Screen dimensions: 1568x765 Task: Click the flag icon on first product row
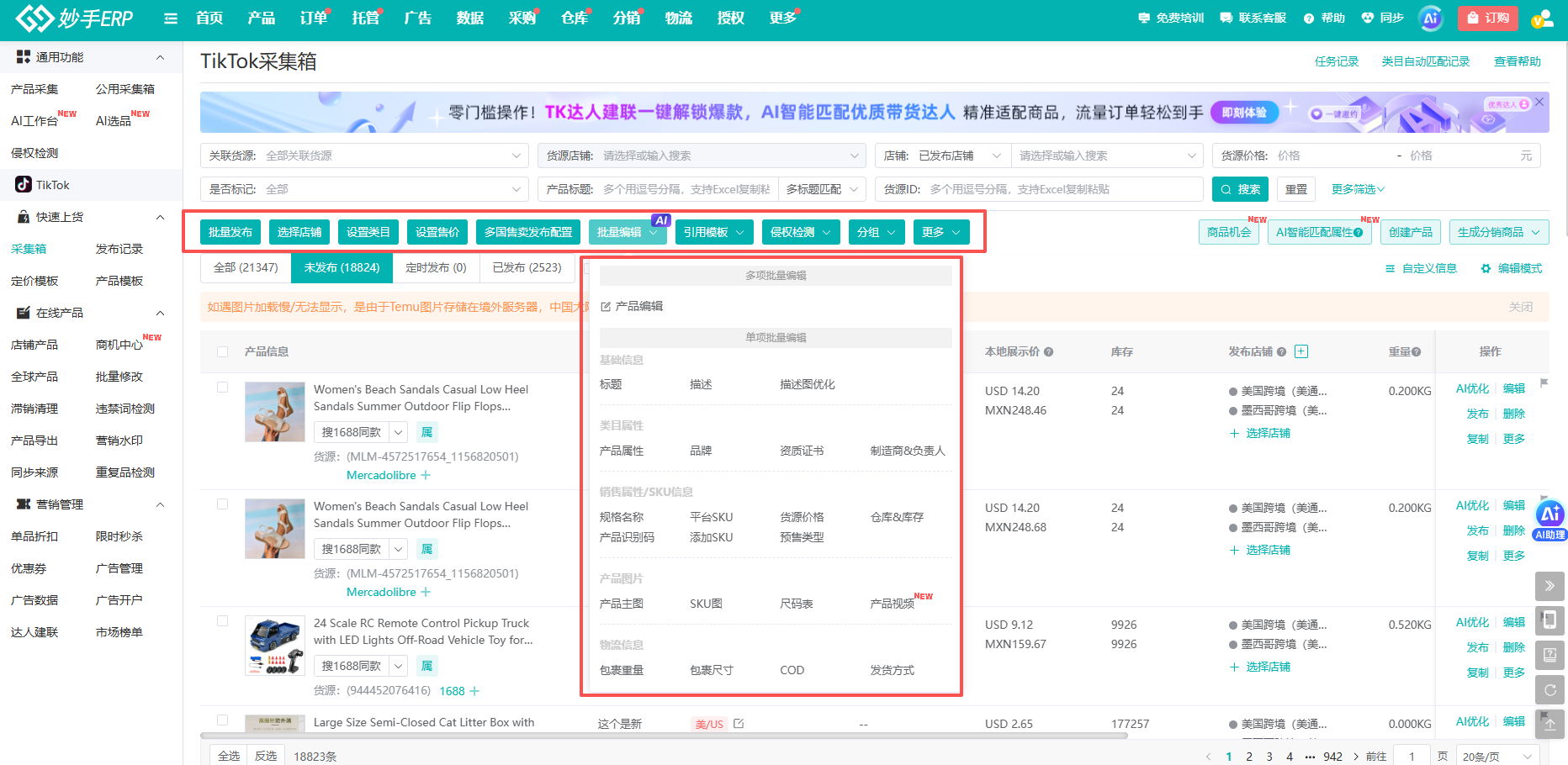[x=1544, y=382]
